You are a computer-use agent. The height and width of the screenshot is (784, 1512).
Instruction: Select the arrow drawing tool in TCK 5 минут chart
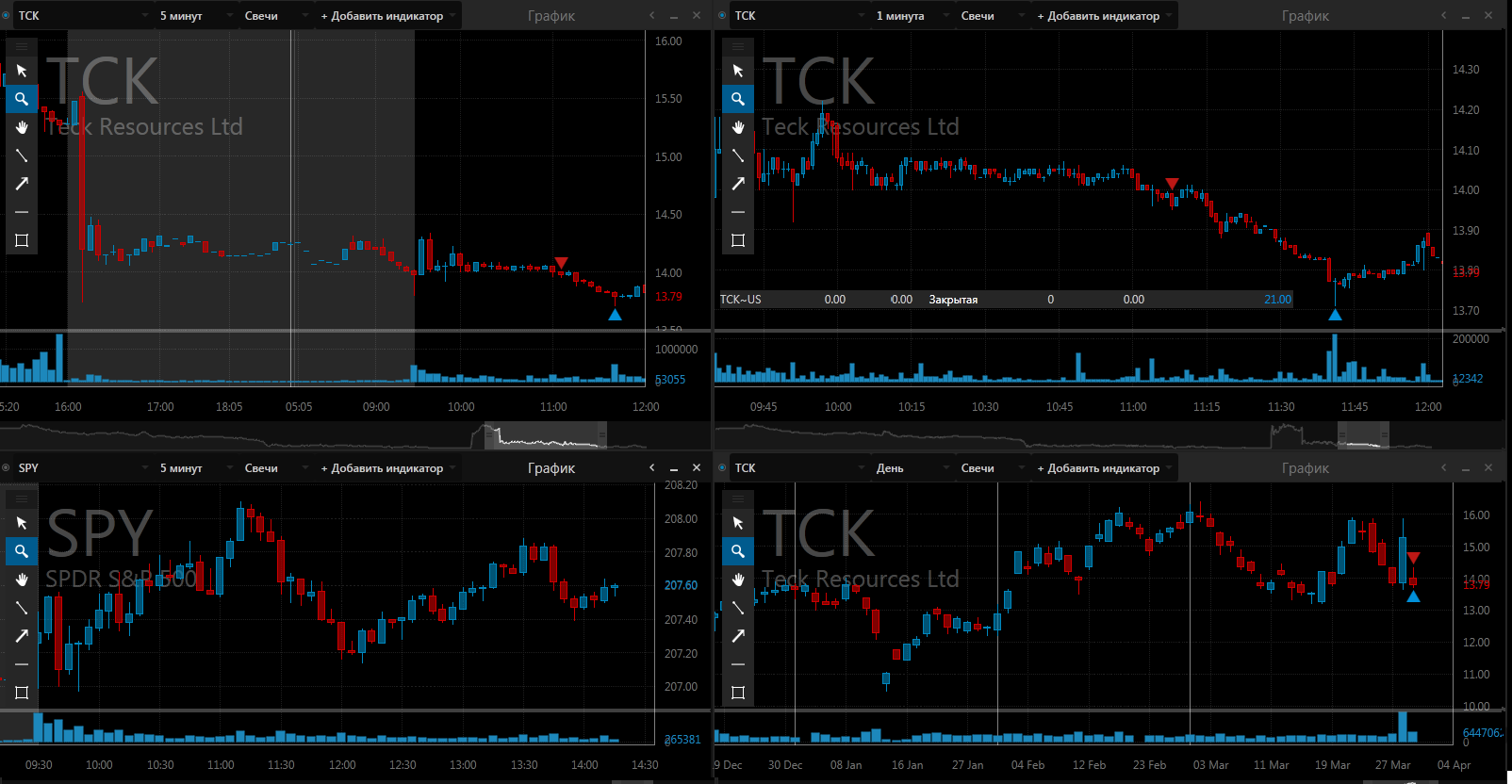tap(22, 184)
